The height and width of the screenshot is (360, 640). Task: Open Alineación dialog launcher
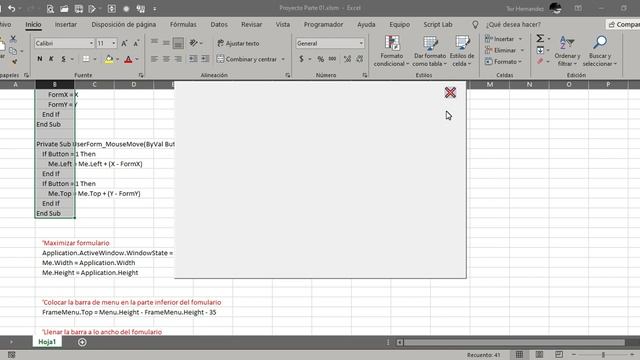click(x=288, y=75)
